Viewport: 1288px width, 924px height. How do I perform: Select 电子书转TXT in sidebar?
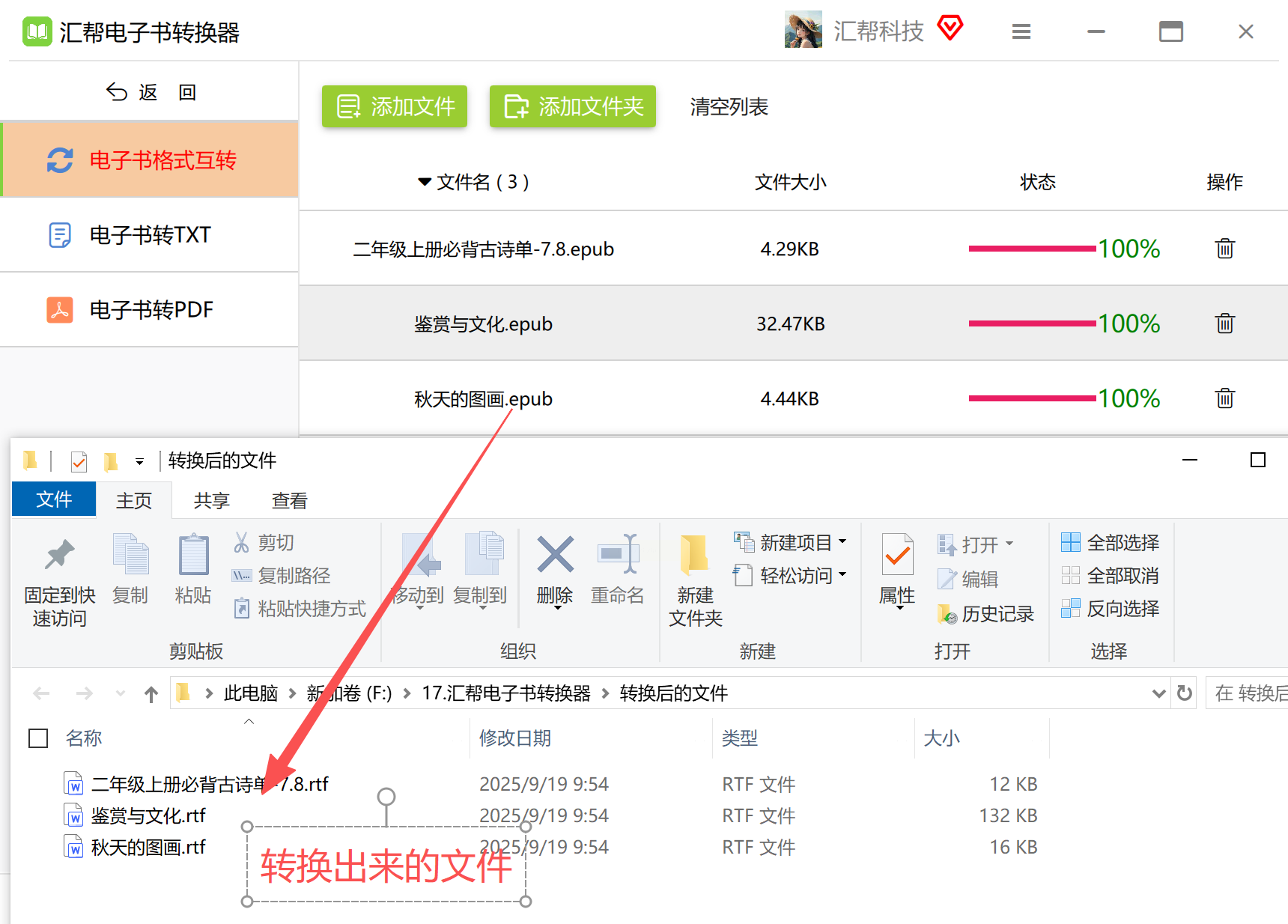pyautogui.click(x=150, y=235)
